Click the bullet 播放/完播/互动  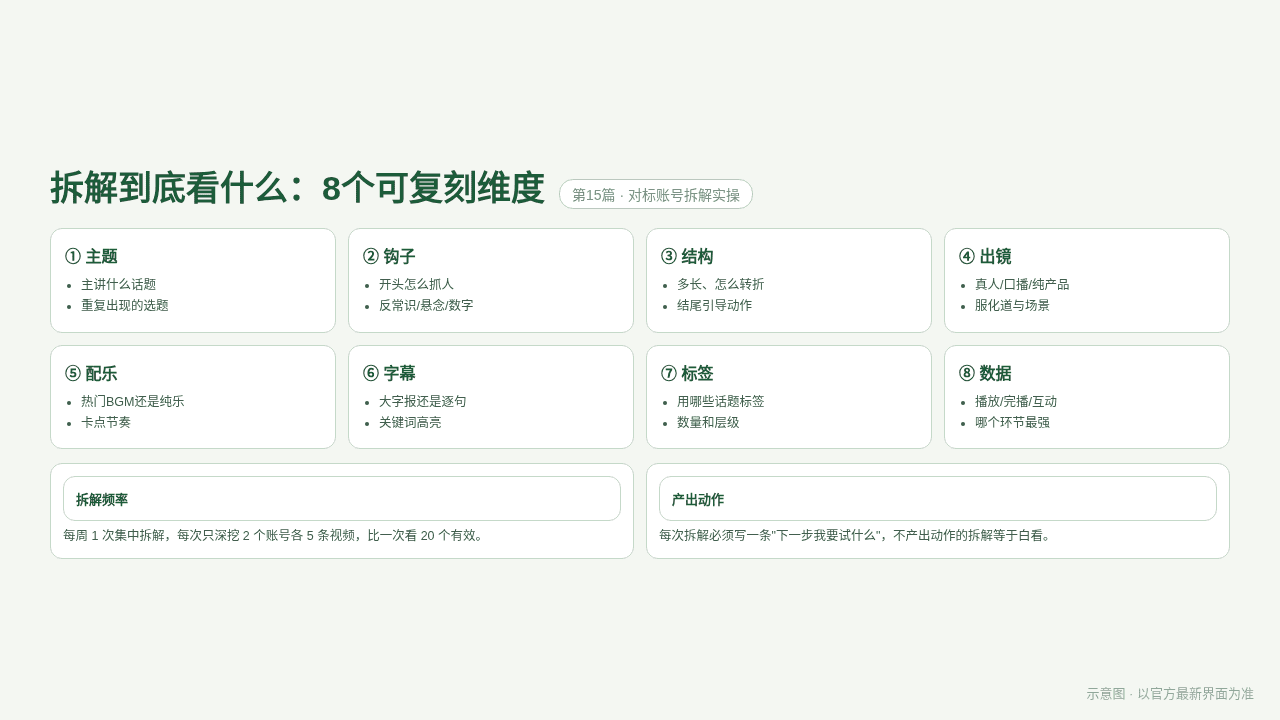pos(1016,401)
